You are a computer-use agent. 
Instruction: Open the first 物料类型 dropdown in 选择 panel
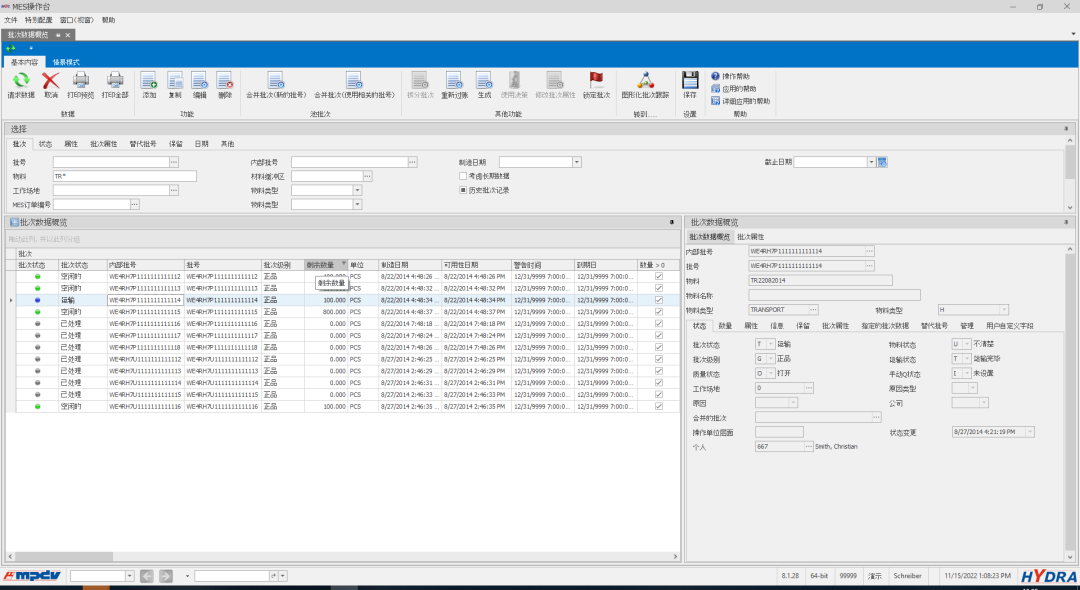357,191
